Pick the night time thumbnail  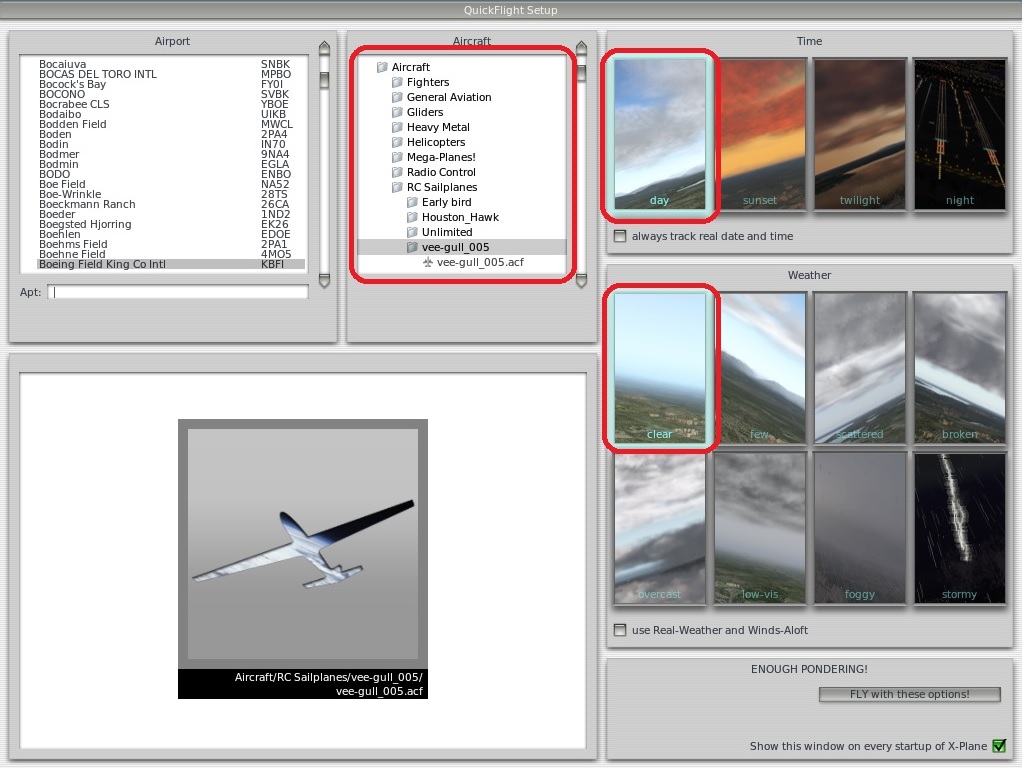click(959, 134)
